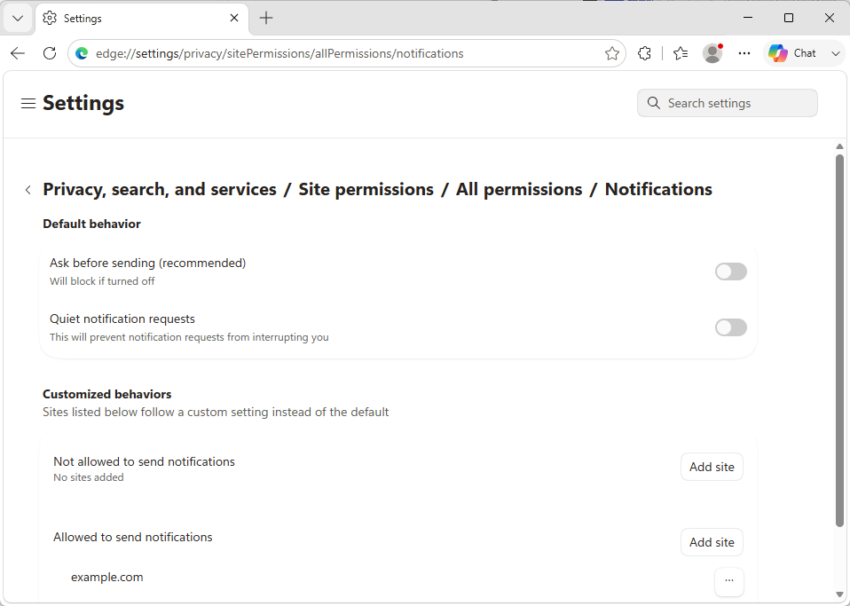Add site to Allowed notifications list
This screenshot has height=606, width=850.
(x=712, y=542)
